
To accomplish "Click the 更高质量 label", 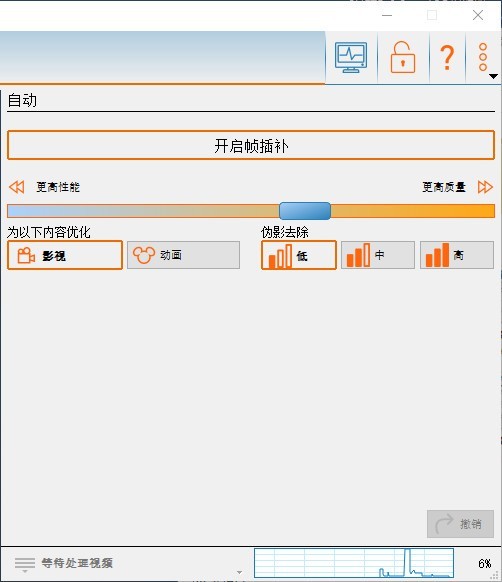I will [x=444, y=187].
